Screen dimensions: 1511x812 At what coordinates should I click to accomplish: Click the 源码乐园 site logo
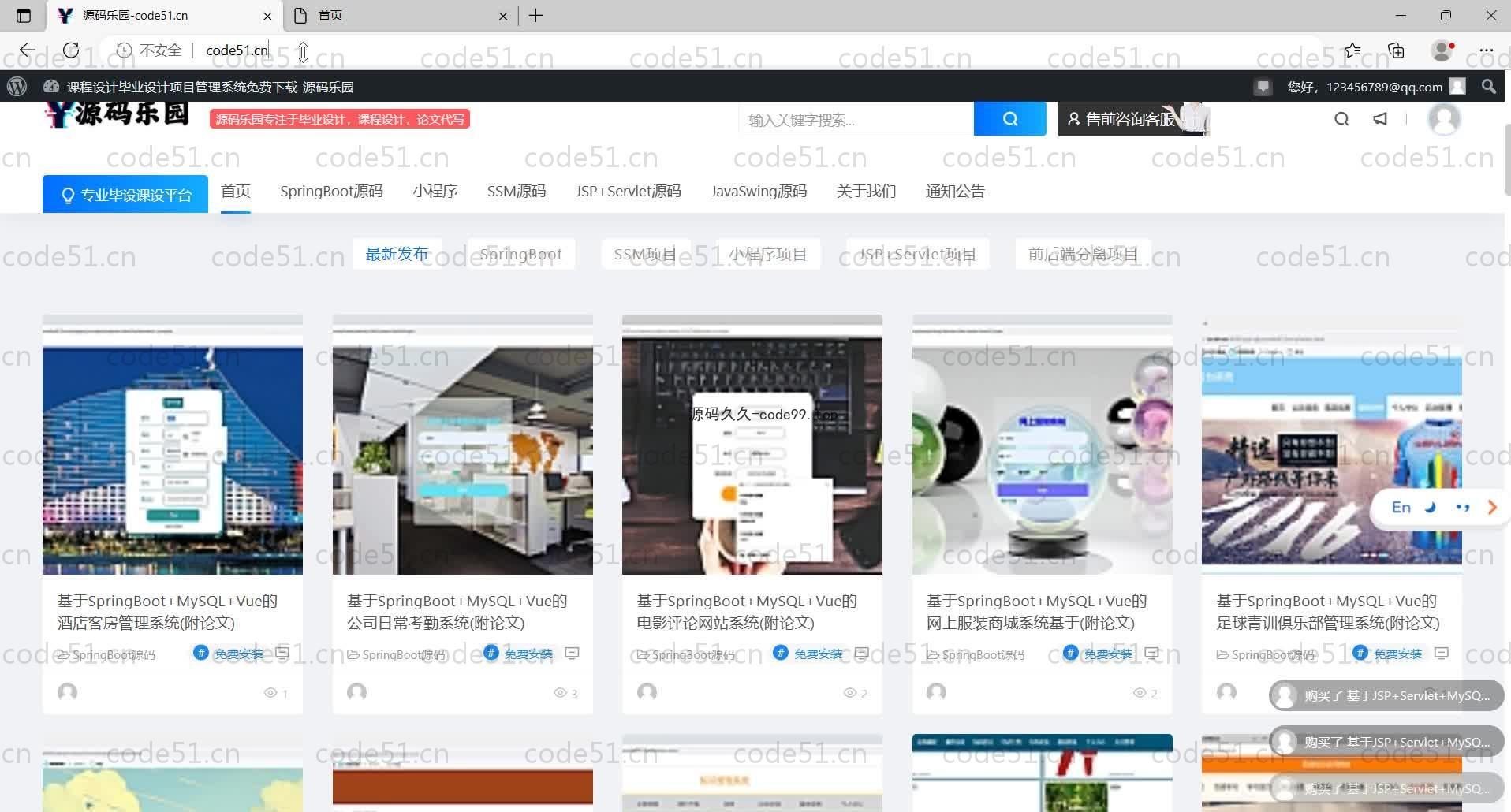117,114
